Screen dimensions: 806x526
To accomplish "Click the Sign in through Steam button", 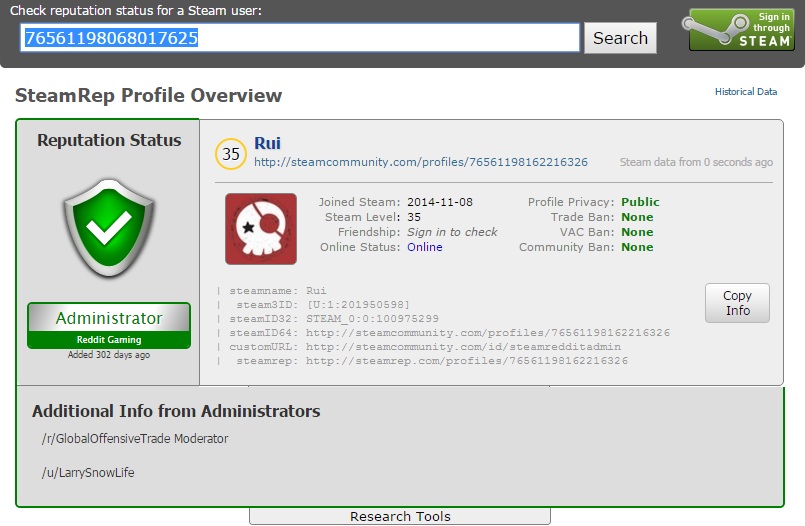I will pyautogui.click(x=739, y=30).
